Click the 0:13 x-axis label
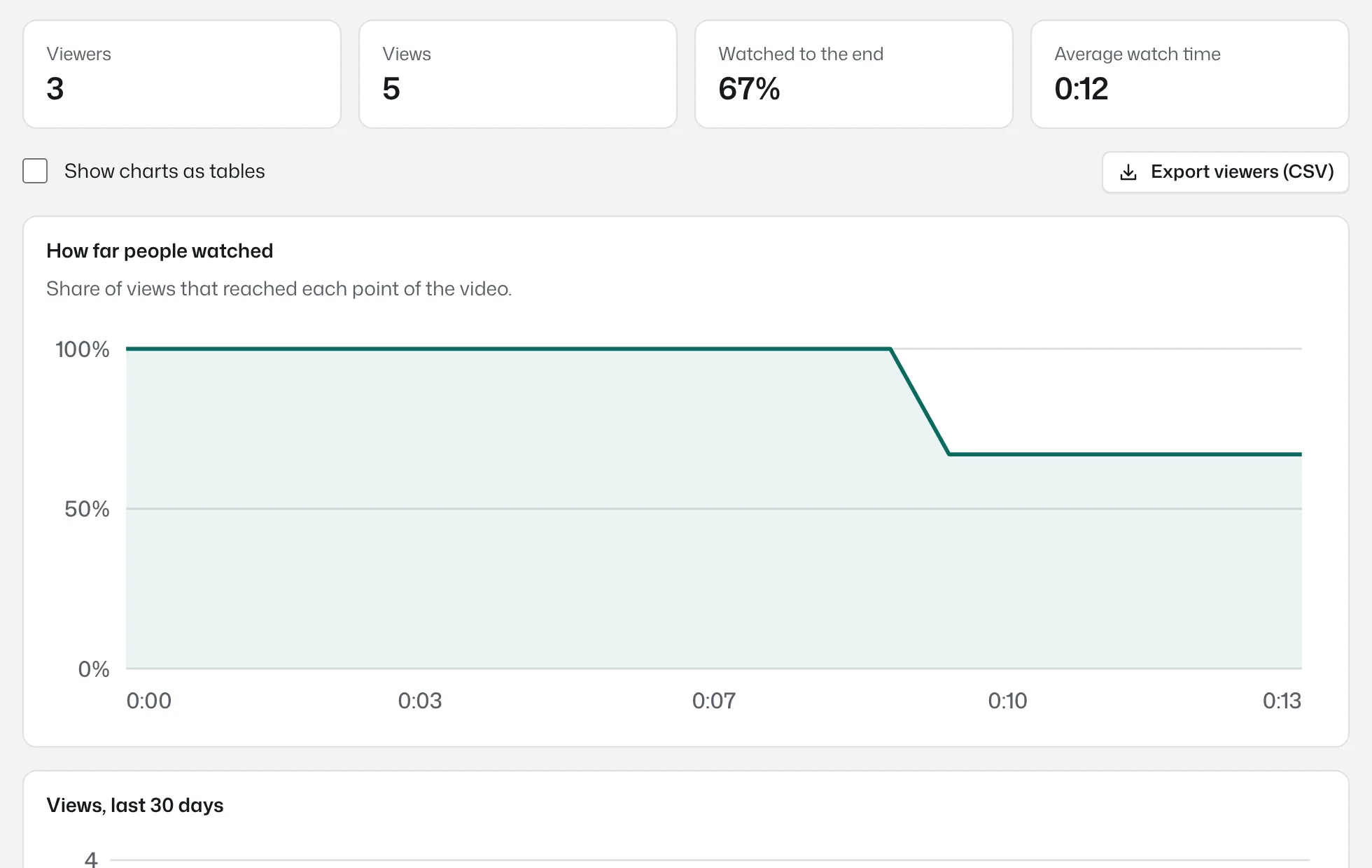The height and width of the screenshot is (868, 1372). (x=1282, y=701)
